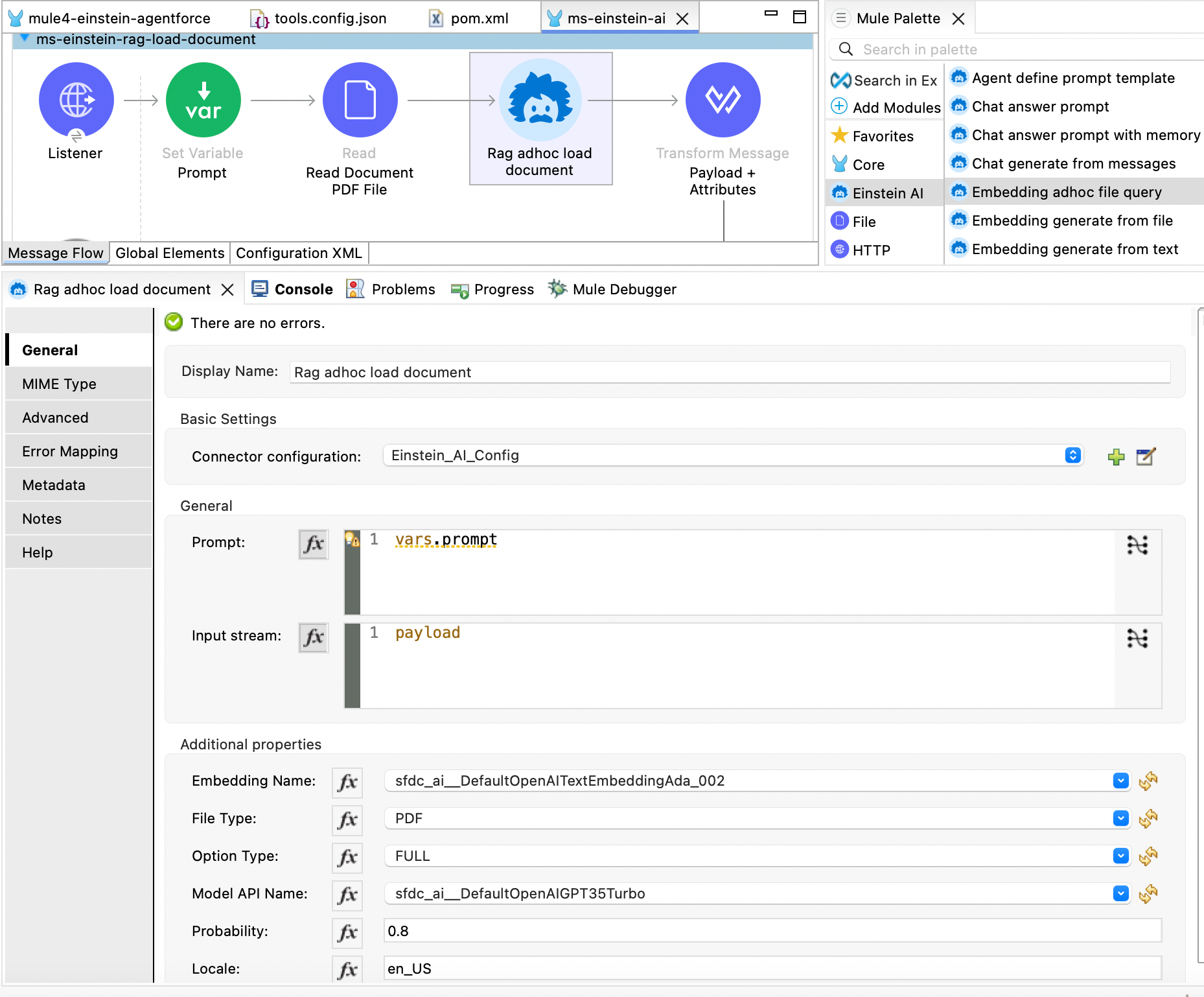Refresh File Type values
Viewport: 1204px width, 997px height.
(x=1148, y=819)
